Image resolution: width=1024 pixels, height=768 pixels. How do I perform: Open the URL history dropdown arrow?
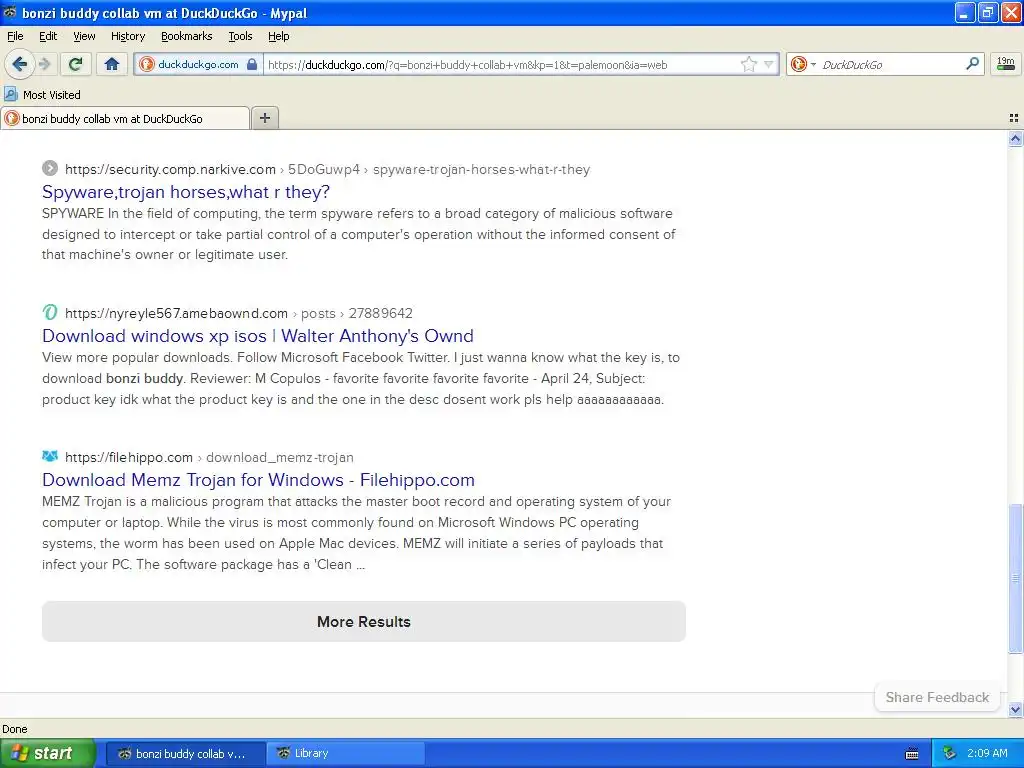click(x=769, y=64)
